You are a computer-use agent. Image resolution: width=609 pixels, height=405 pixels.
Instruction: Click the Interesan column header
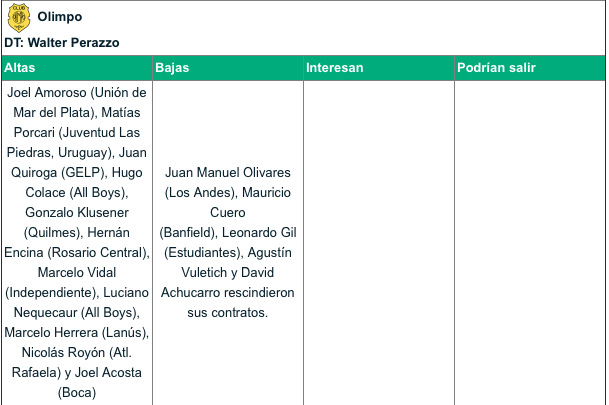(x=379, y=68)
